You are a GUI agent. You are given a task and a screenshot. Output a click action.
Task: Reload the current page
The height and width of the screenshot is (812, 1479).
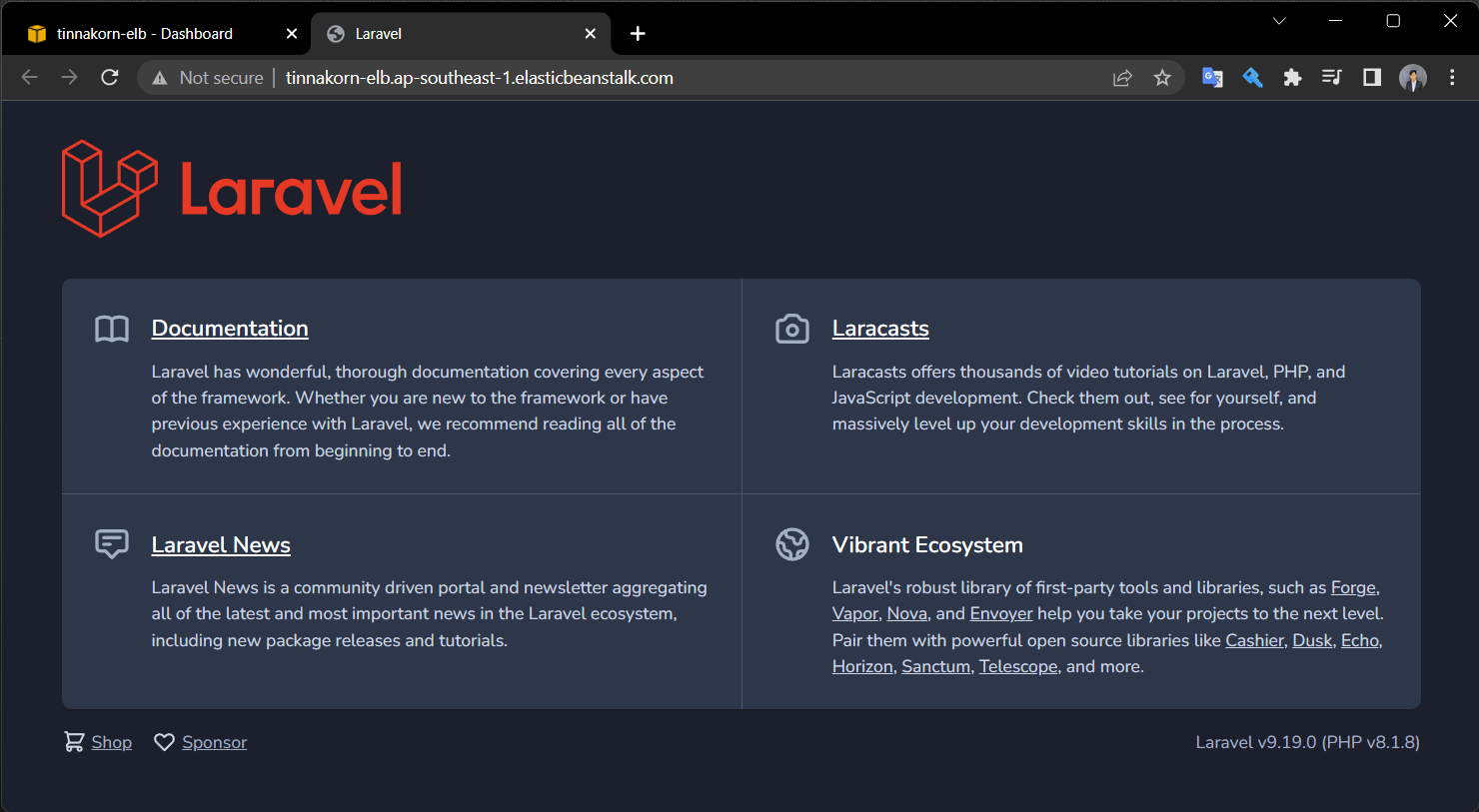pyautogui.click(x=110, y=77)
